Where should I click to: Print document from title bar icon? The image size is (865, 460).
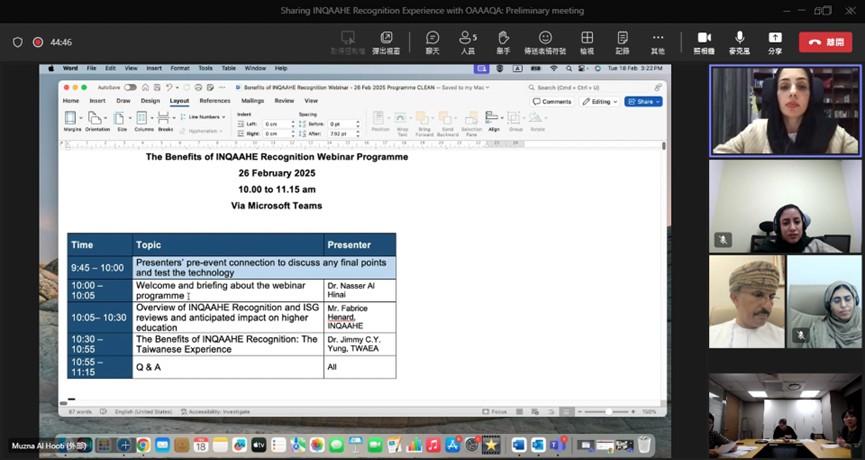click(x=198, y=87)
